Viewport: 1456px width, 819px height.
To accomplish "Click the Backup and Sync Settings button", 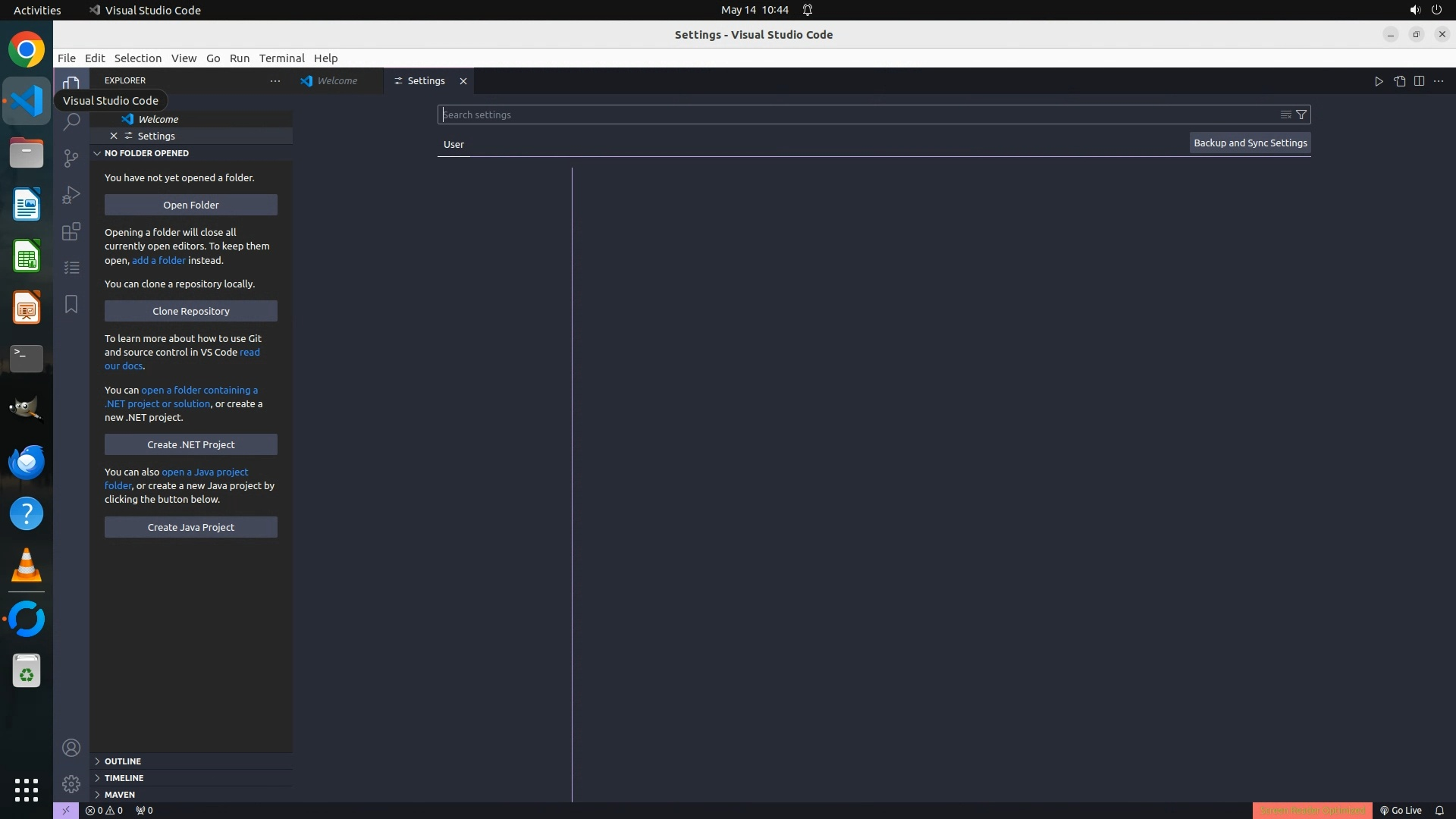I will [x=1250, y=143].
